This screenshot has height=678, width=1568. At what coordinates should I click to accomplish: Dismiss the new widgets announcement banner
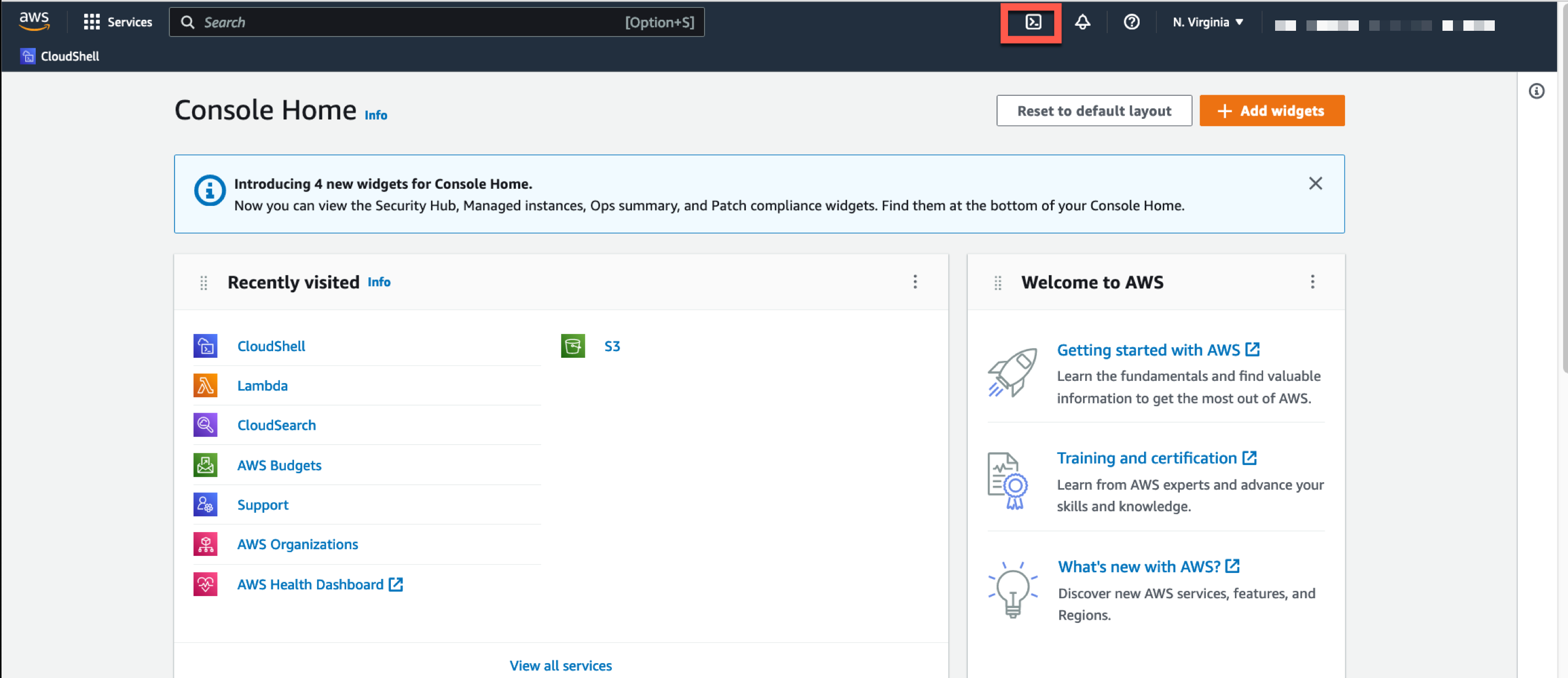tap(1315, 183)
